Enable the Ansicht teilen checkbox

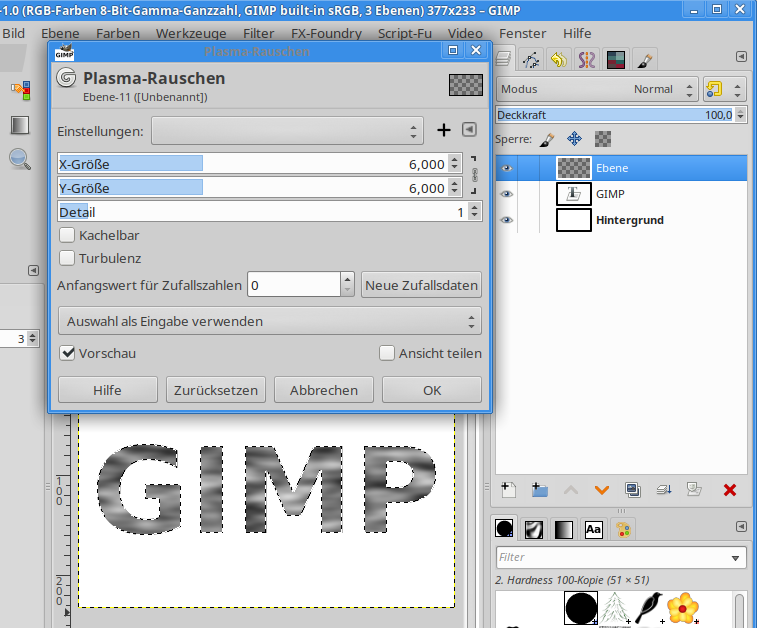(x=387, y=353)
